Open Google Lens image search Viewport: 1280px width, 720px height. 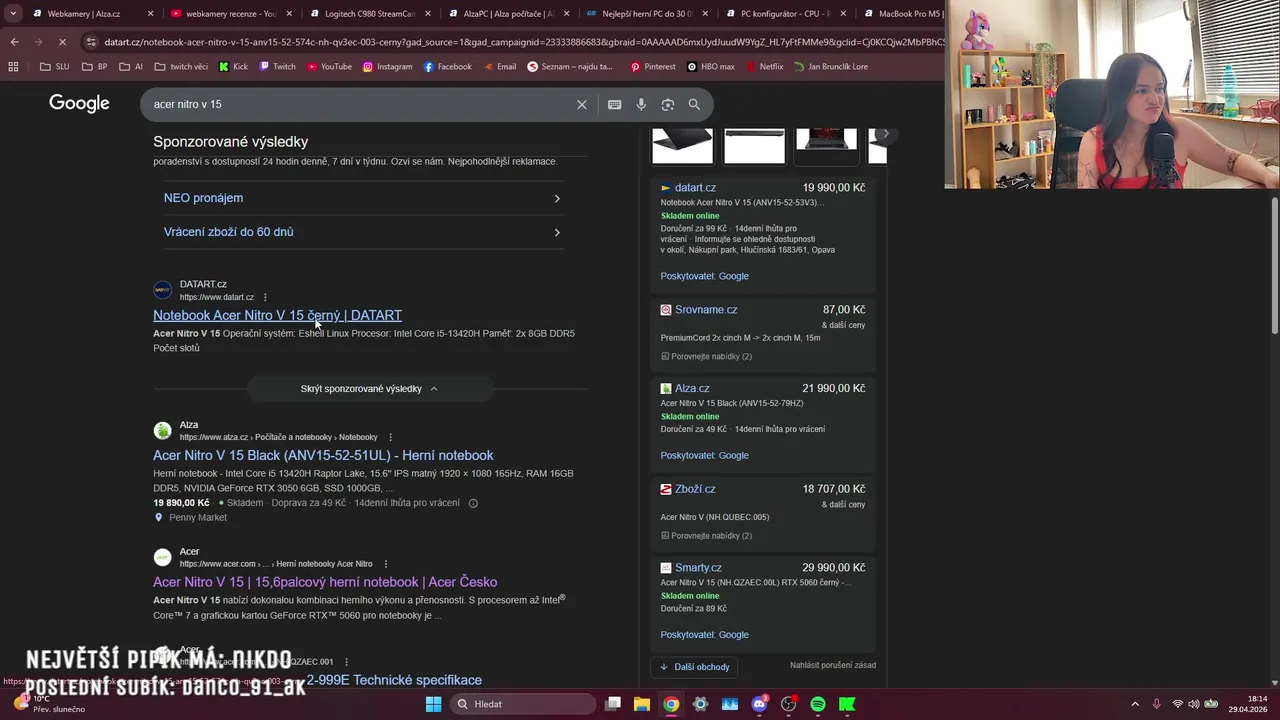click(668, 104)
